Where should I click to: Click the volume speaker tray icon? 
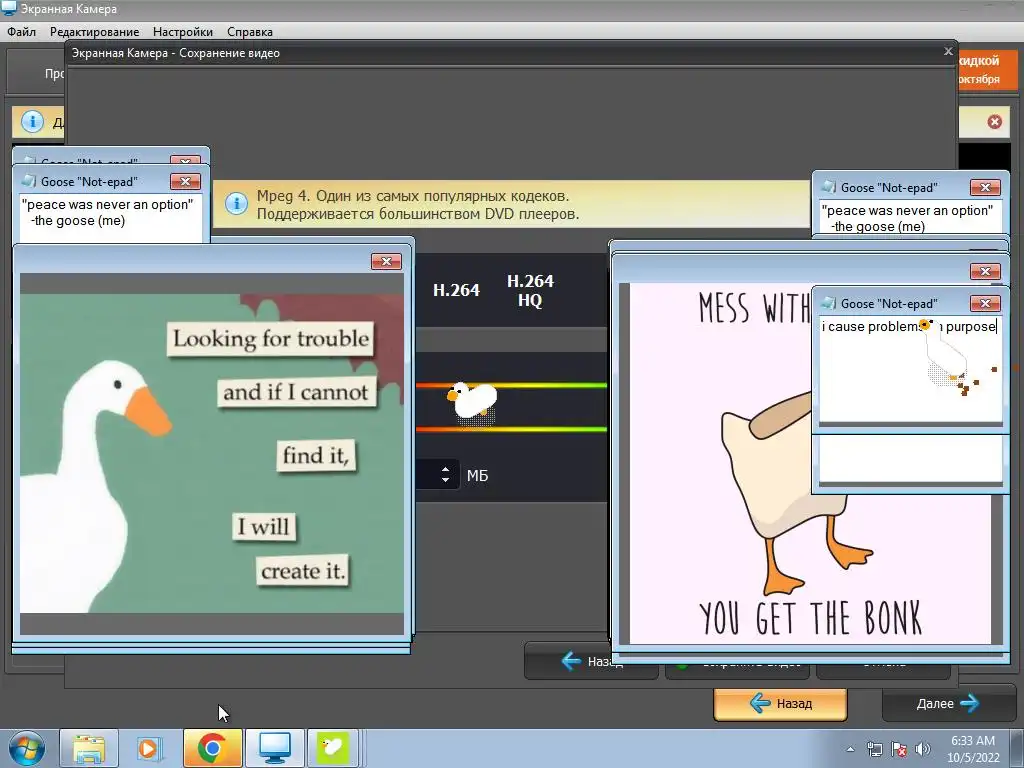click(x=923, y=749)
